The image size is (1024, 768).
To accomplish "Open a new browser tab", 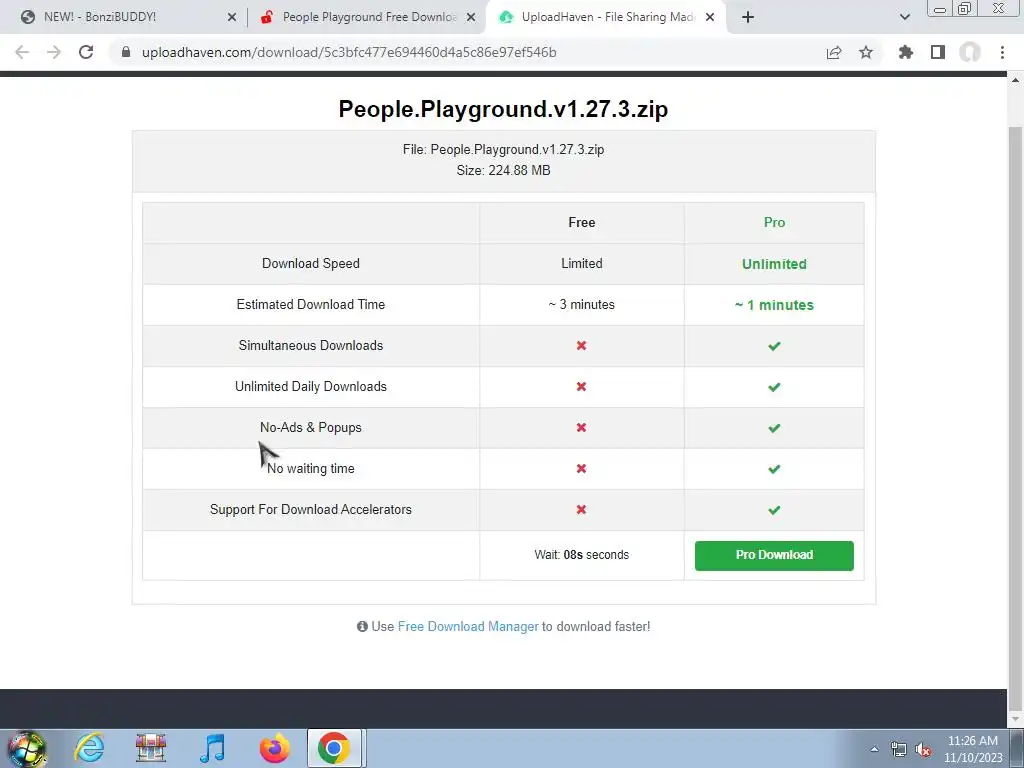I will tap(748, 17).
